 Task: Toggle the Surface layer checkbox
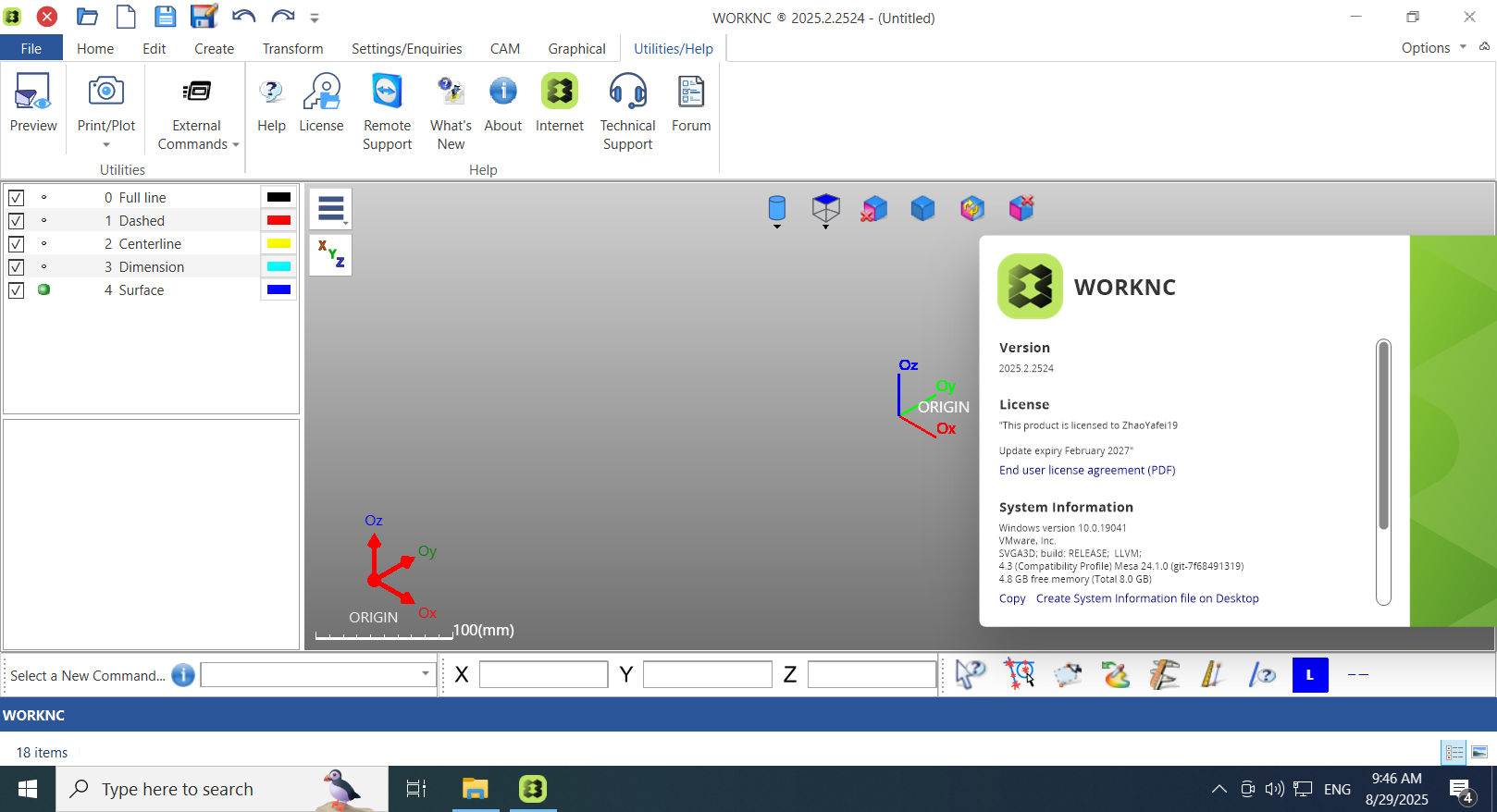pos(16,290)
